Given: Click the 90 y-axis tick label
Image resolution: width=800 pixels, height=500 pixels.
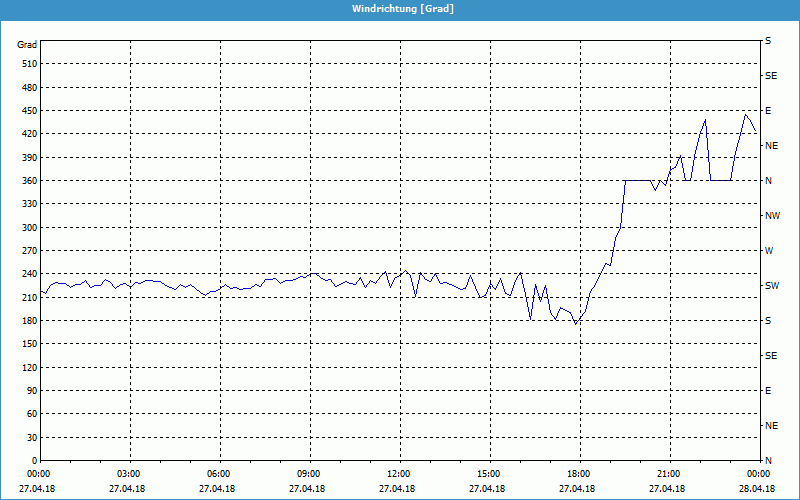Looking at the screenshot, I should [31, 391].
